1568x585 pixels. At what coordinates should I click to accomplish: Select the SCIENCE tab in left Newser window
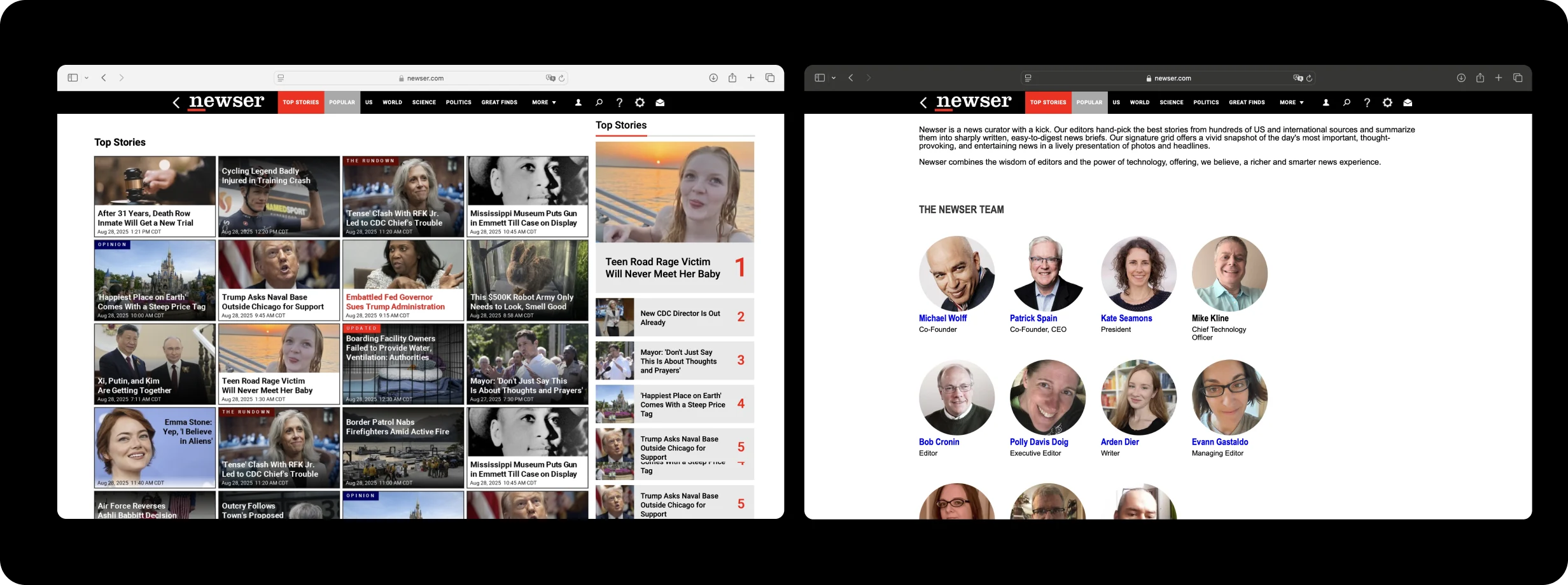coord(424,102)
